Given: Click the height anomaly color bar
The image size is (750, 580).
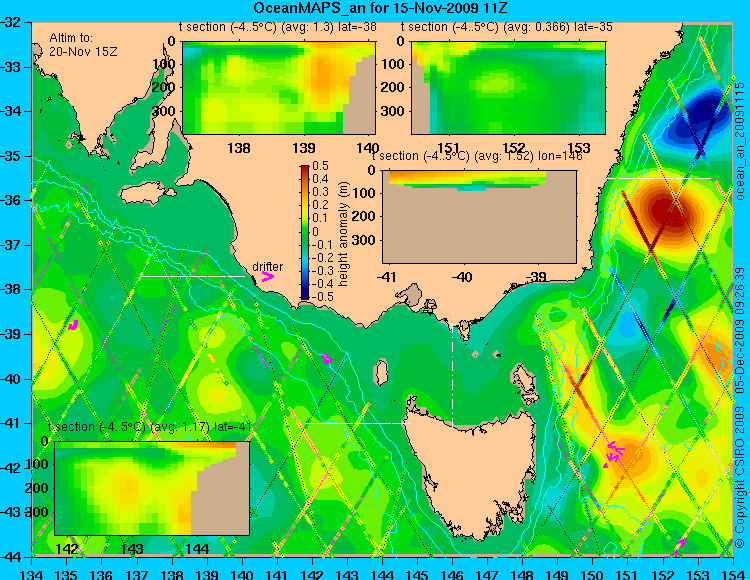Looking at the screenshot, I should pyautogui.click(x=305, y=232).
